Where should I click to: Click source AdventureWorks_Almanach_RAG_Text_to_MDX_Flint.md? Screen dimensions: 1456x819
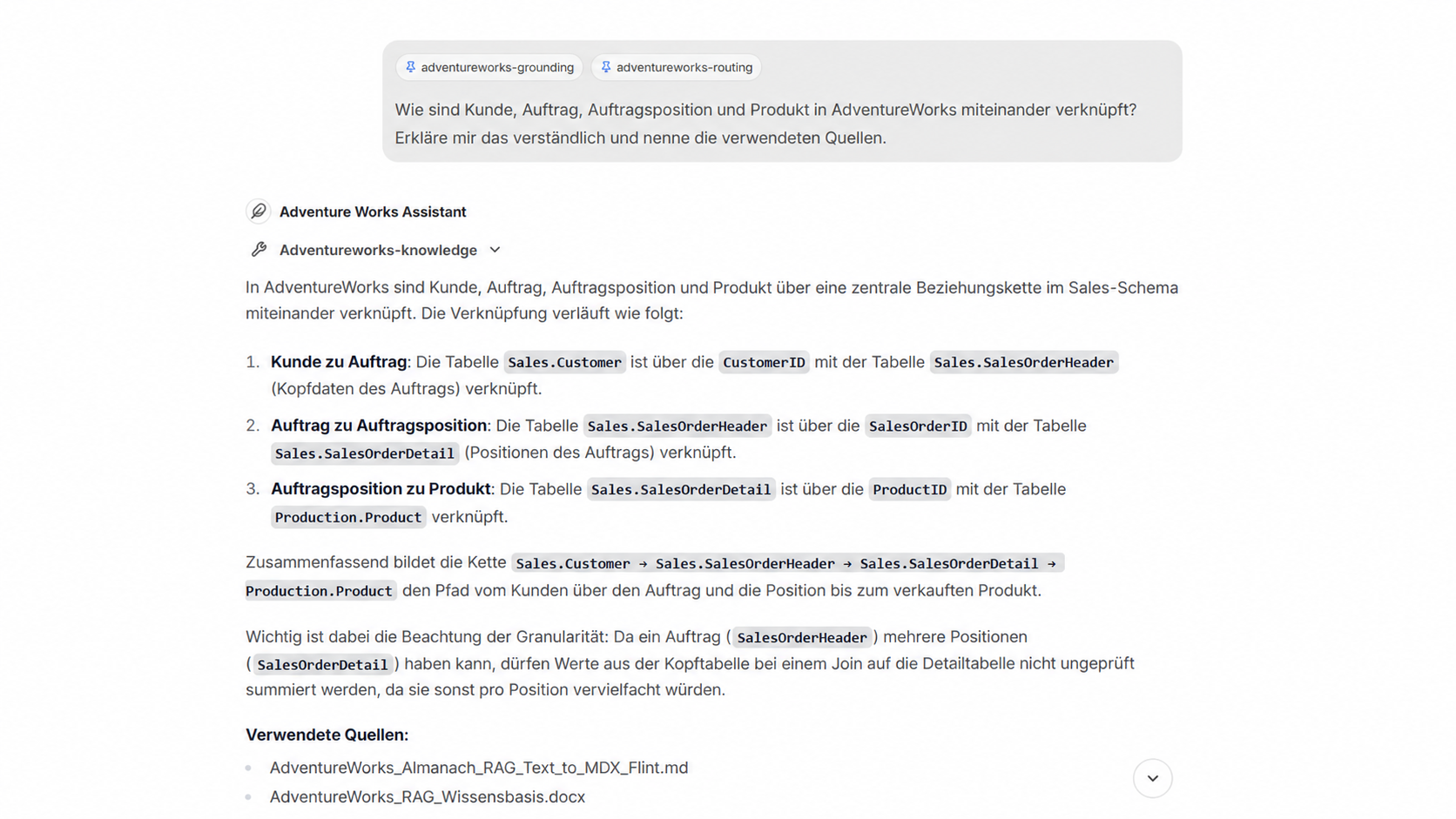point(479,768)
